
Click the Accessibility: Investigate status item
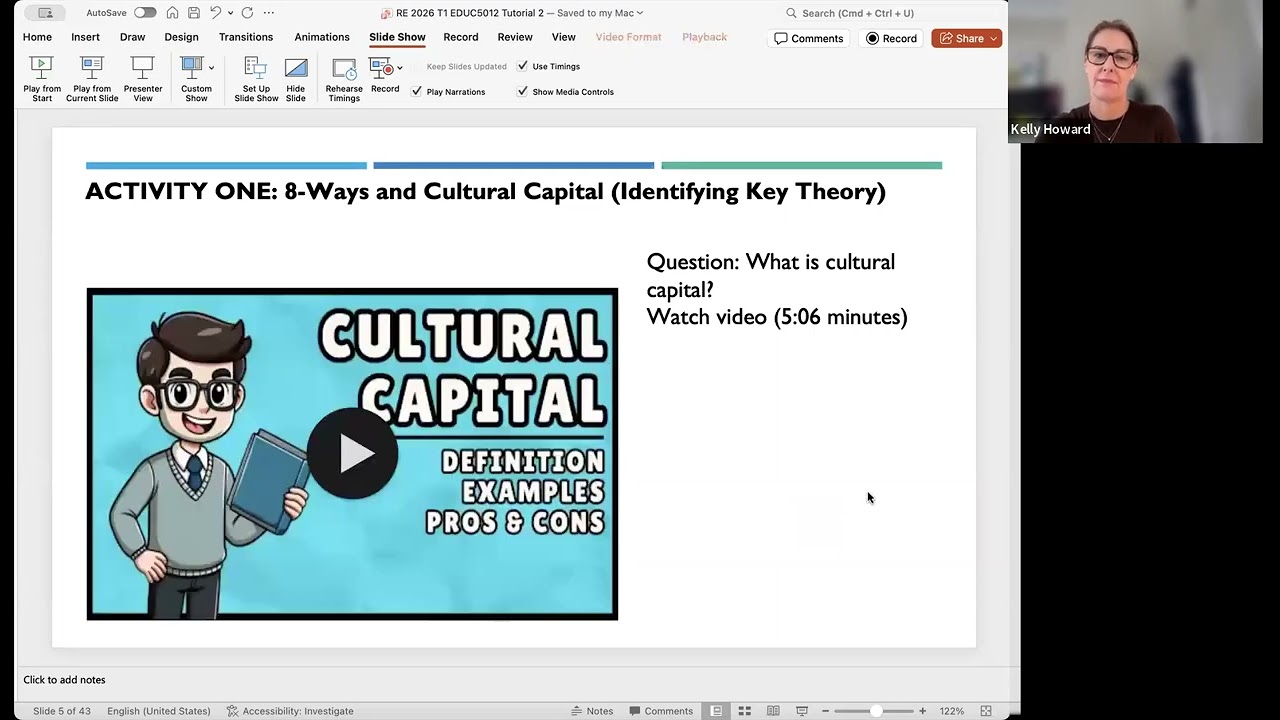(x=290, y=711)
